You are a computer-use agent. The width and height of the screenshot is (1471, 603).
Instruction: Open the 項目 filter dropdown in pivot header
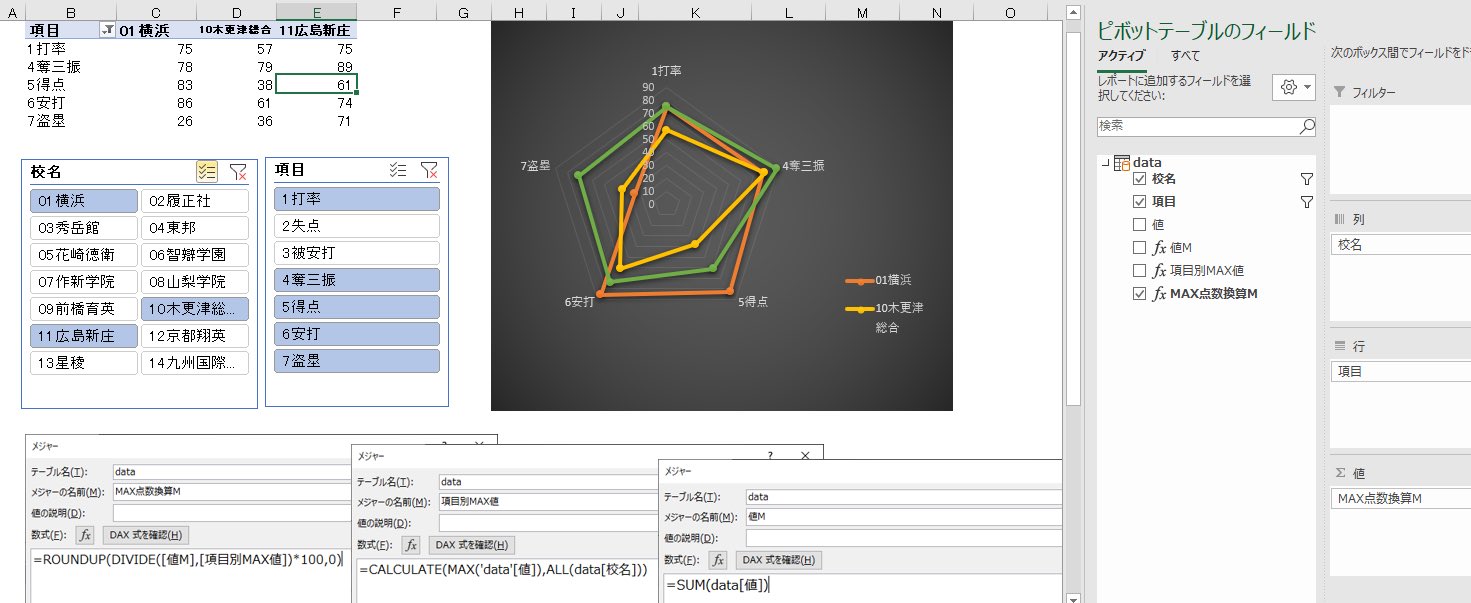tap(108, 30)
